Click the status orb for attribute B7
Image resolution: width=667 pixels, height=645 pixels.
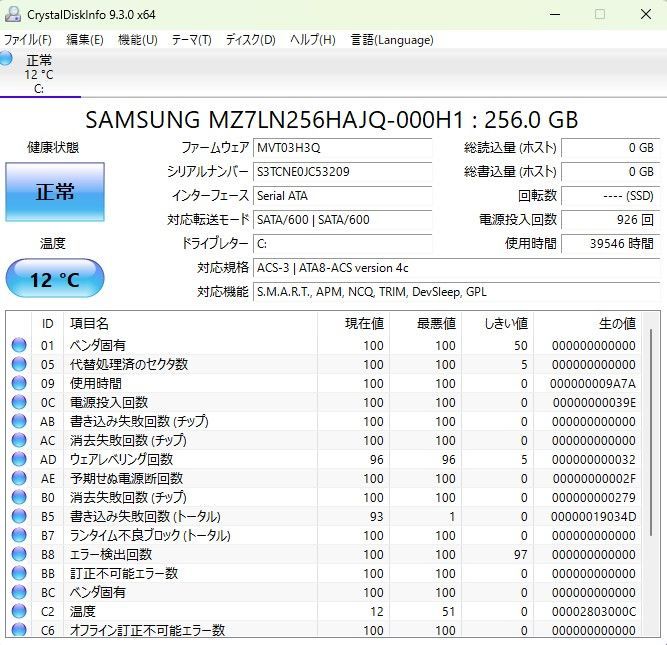[x=19, y=535]
